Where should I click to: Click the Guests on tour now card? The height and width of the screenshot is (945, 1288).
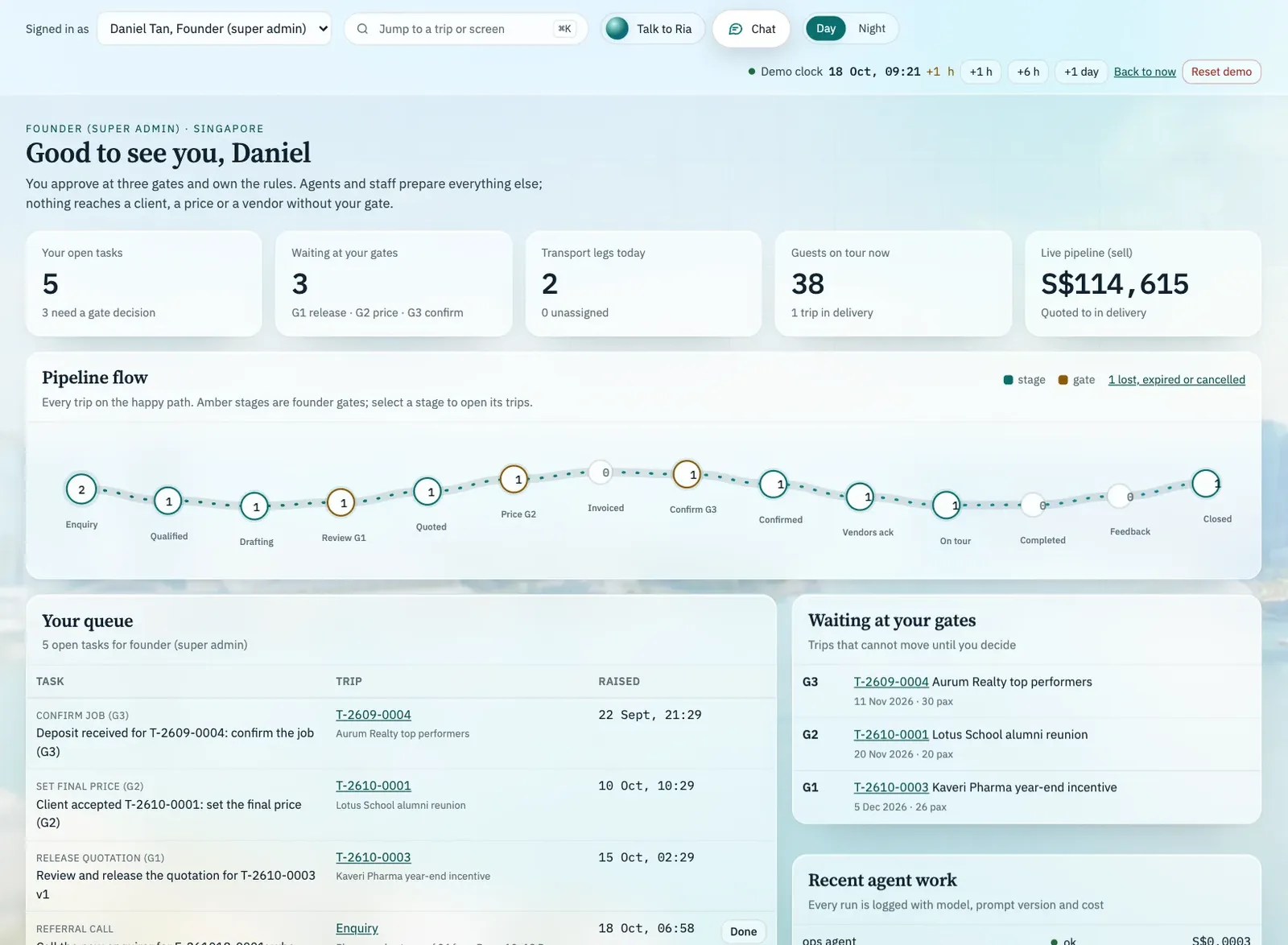[893, 283]
